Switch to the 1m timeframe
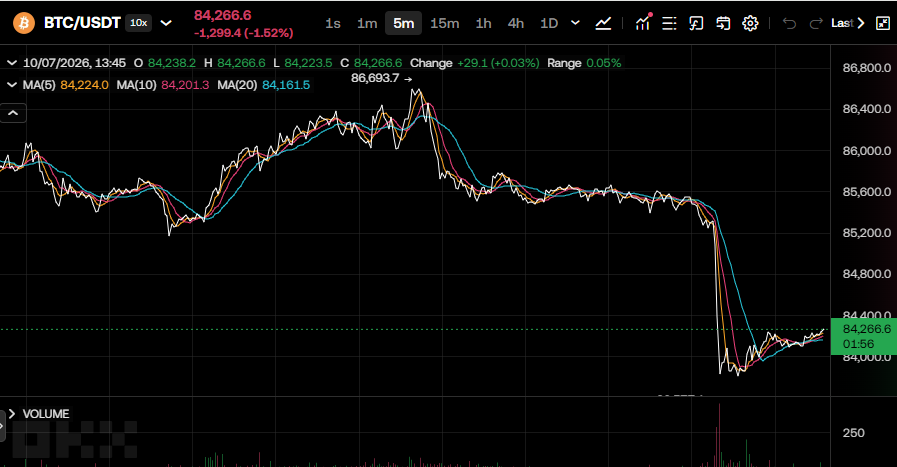This screenshot has height=467, width=897. [x=367, y=23]
